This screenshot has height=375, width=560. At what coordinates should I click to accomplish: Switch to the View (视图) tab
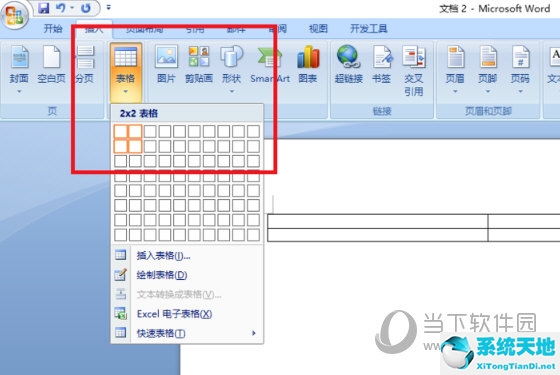(x=318, y=29)
